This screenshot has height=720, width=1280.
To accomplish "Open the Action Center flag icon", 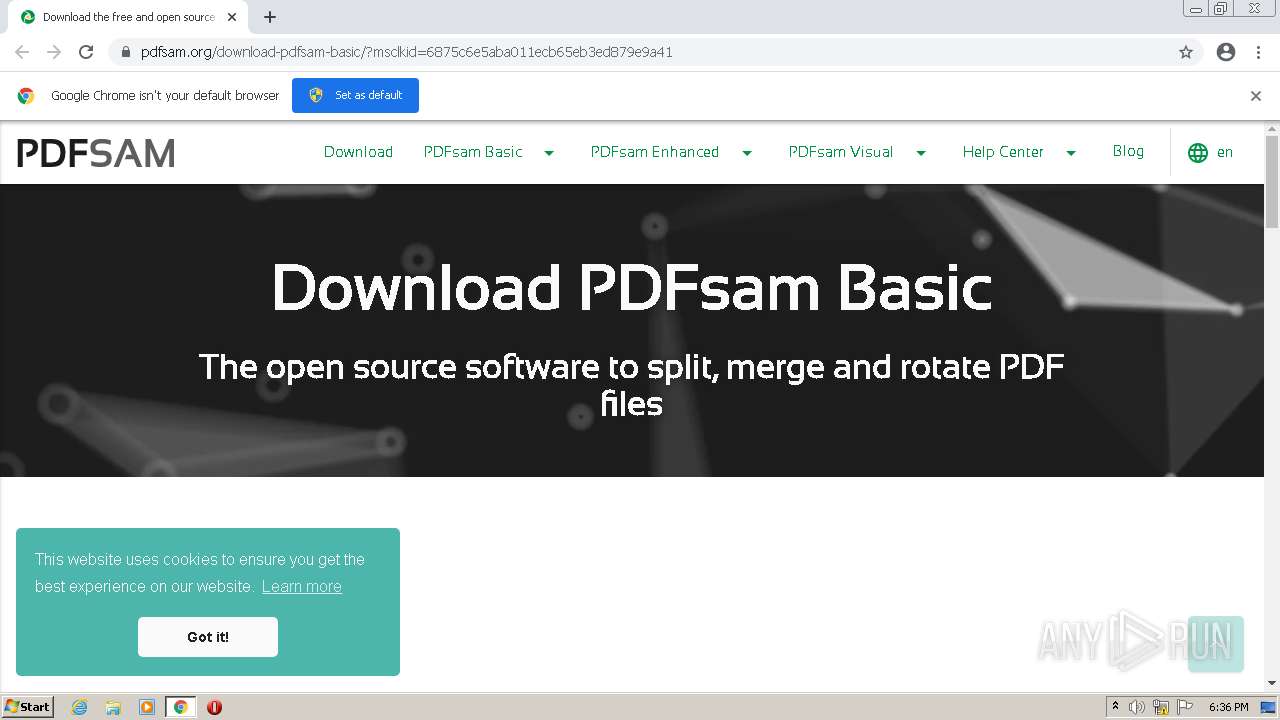I will pyautogui.click(x=1185, y=707).
